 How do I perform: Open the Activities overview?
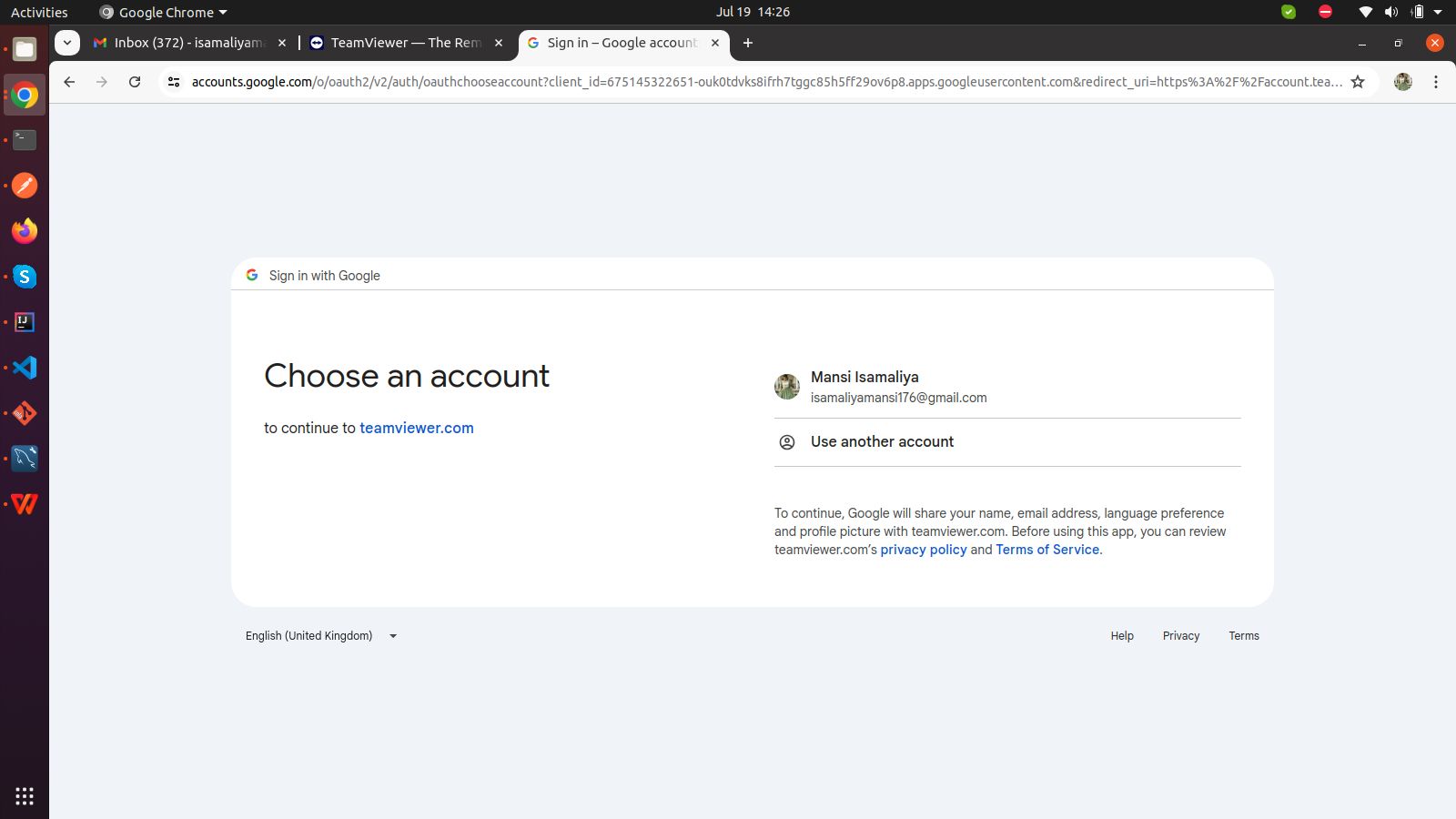pos(39,12)
